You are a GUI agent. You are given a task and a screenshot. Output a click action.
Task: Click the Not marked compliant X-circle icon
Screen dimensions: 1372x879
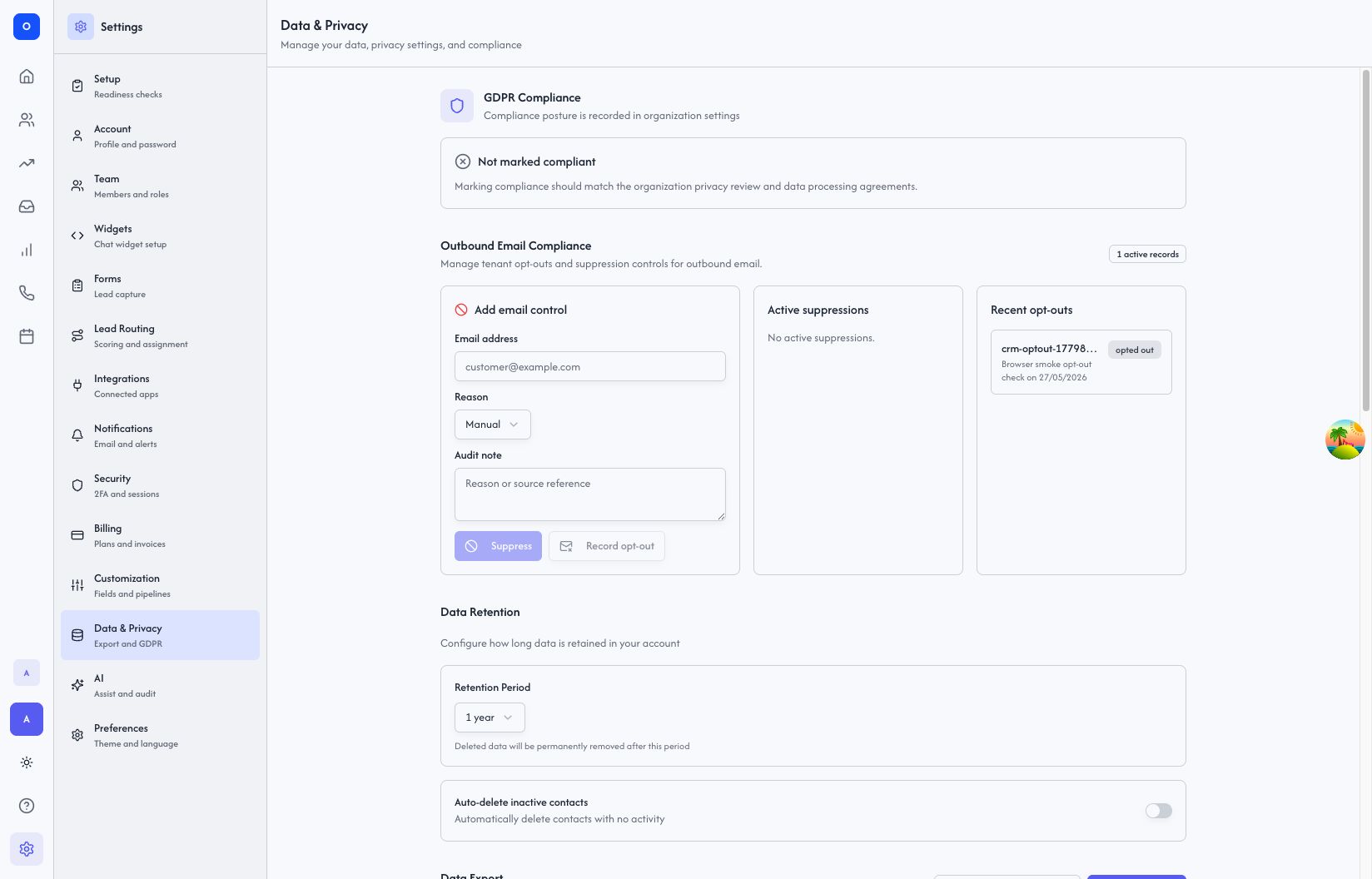pyautogui.click(x=462, y=161)
